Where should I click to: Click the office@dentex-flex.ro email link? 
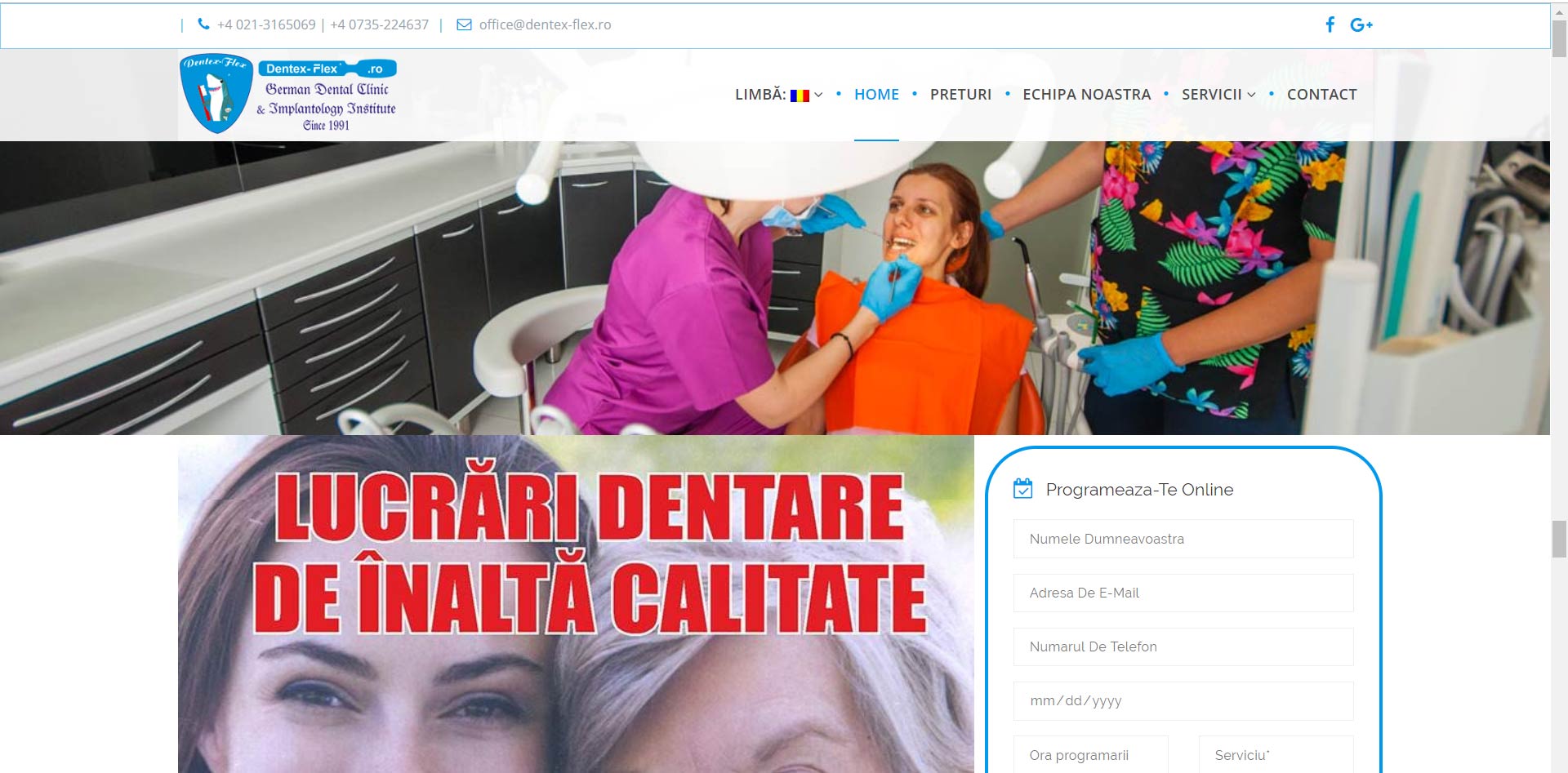tap(545, 24)
